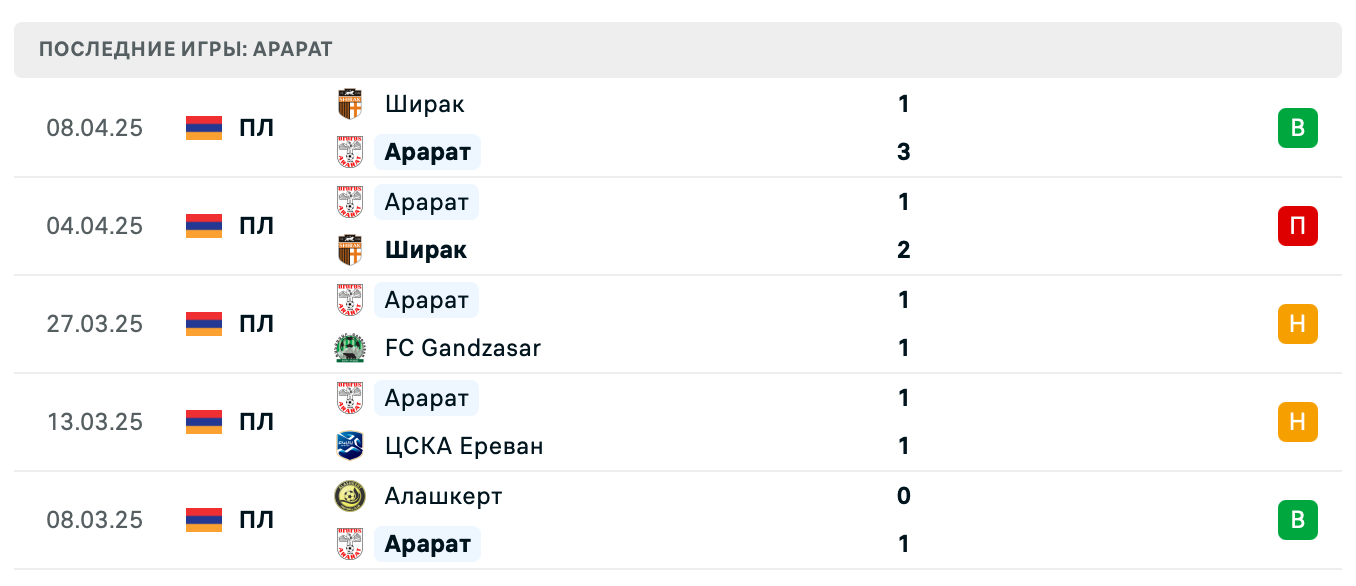The image size is (1356, 586).
Task: Select bold Ширак name in 04.04.25 match
Action: click(425, 250)
